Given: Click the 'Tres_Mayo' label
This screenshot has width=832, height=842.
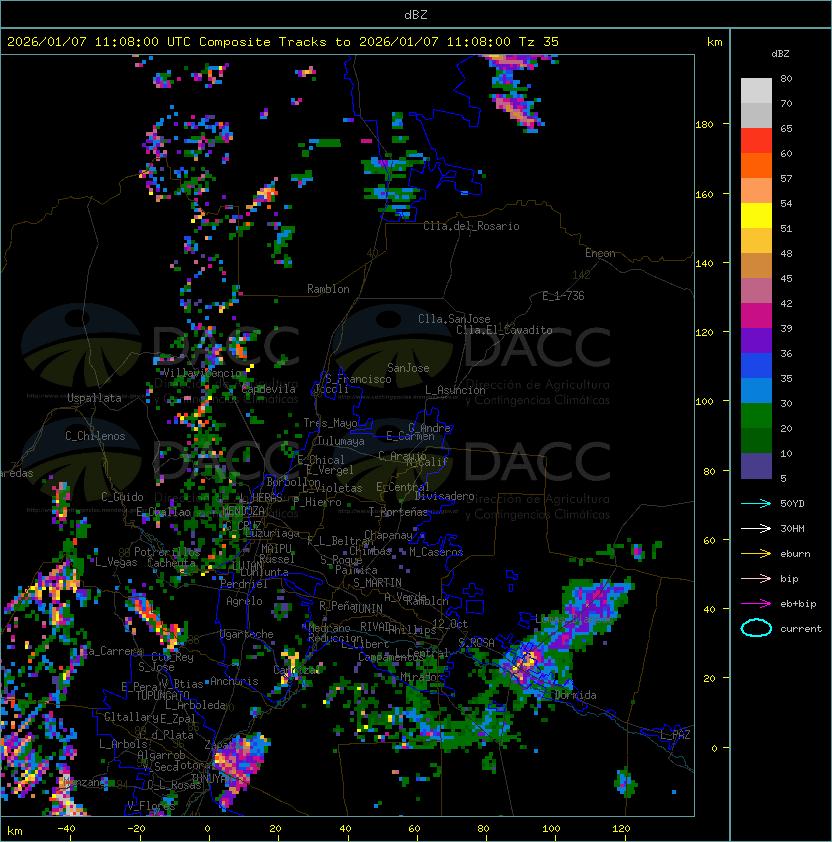Looking at the screenshot, I should pyautogui.click(x=330, y=423).
